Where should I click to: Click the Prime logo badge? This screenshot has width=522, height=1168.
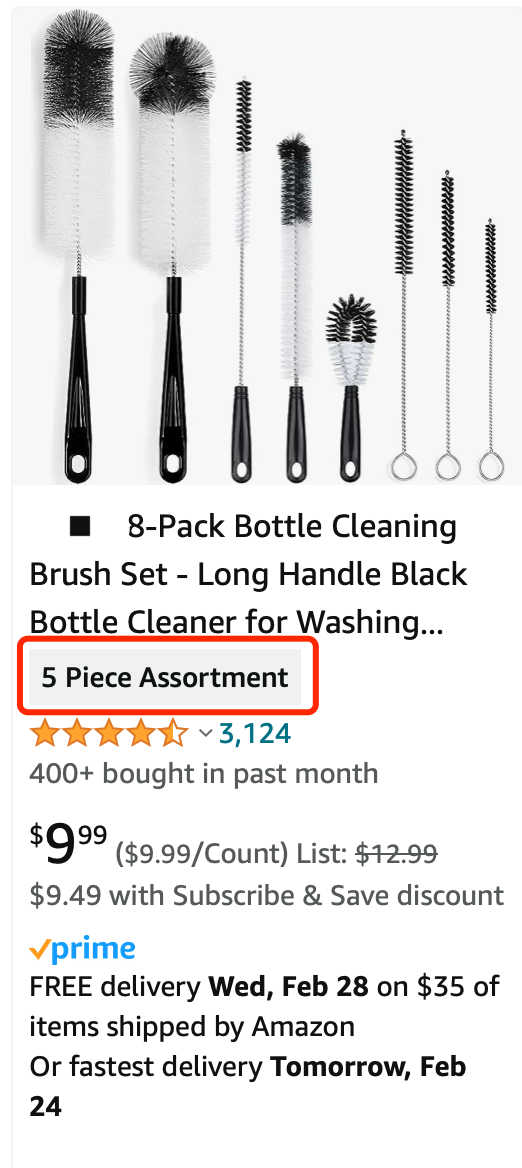tap(83, 950)
